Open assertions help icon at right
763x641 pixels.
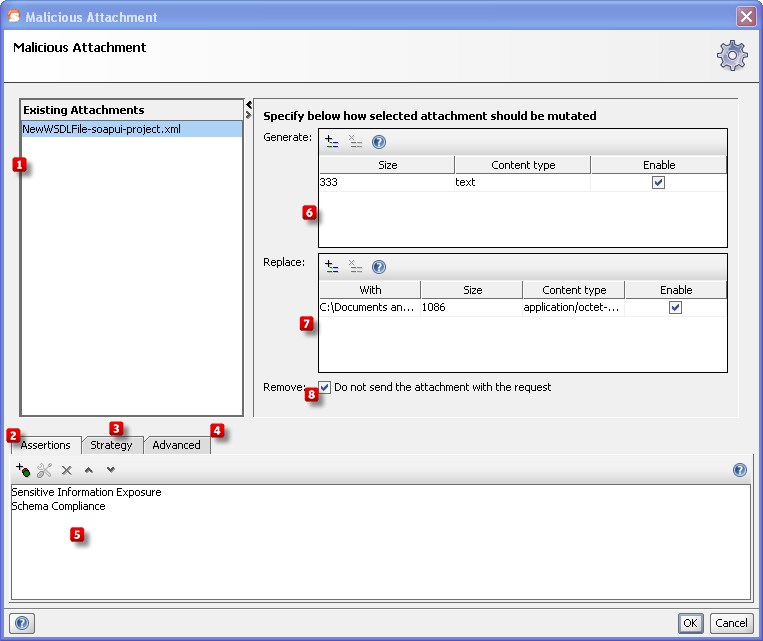pyautogui.click(x=740, y=470)
